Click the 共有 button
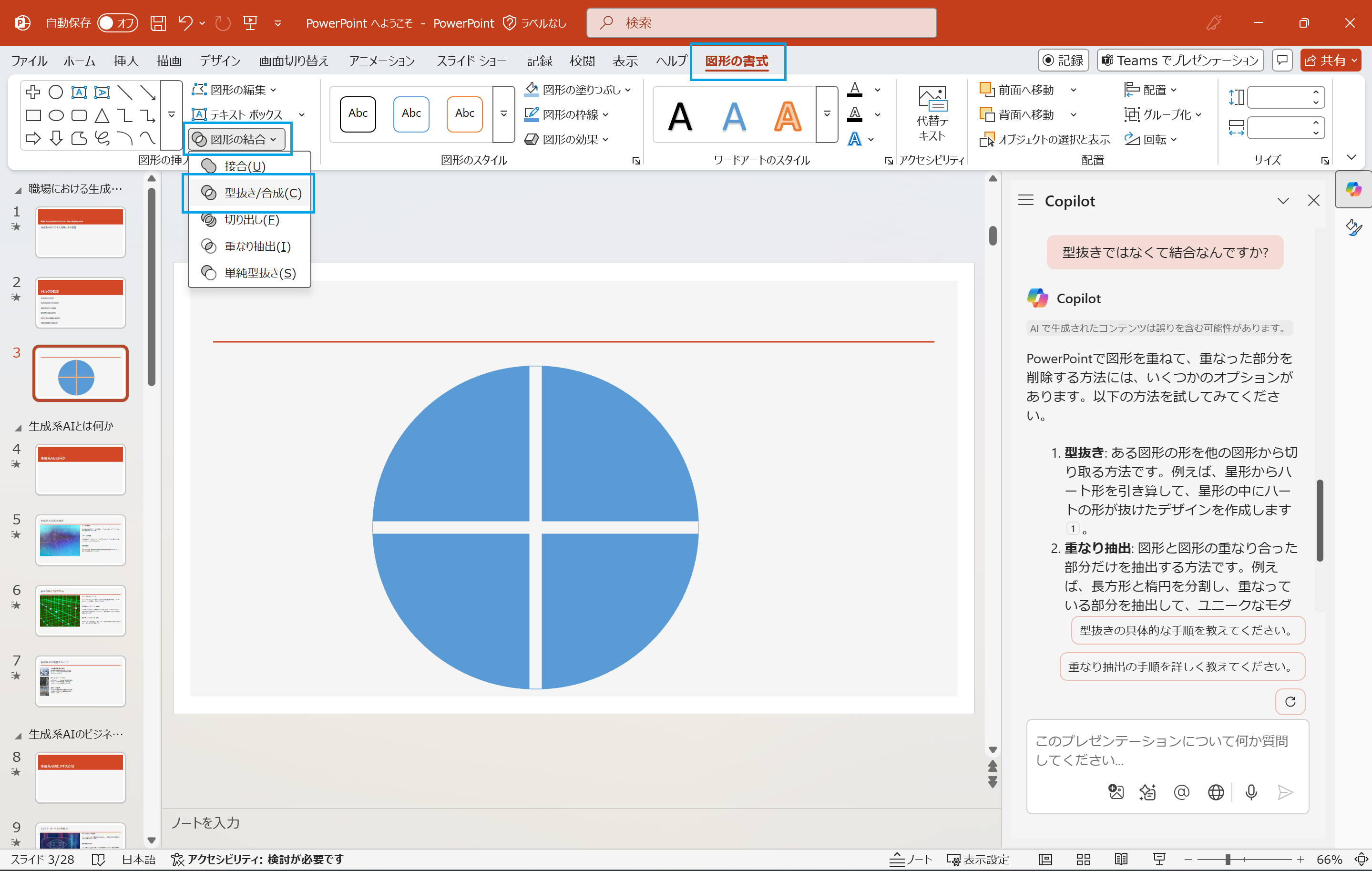 [1331, 60]
